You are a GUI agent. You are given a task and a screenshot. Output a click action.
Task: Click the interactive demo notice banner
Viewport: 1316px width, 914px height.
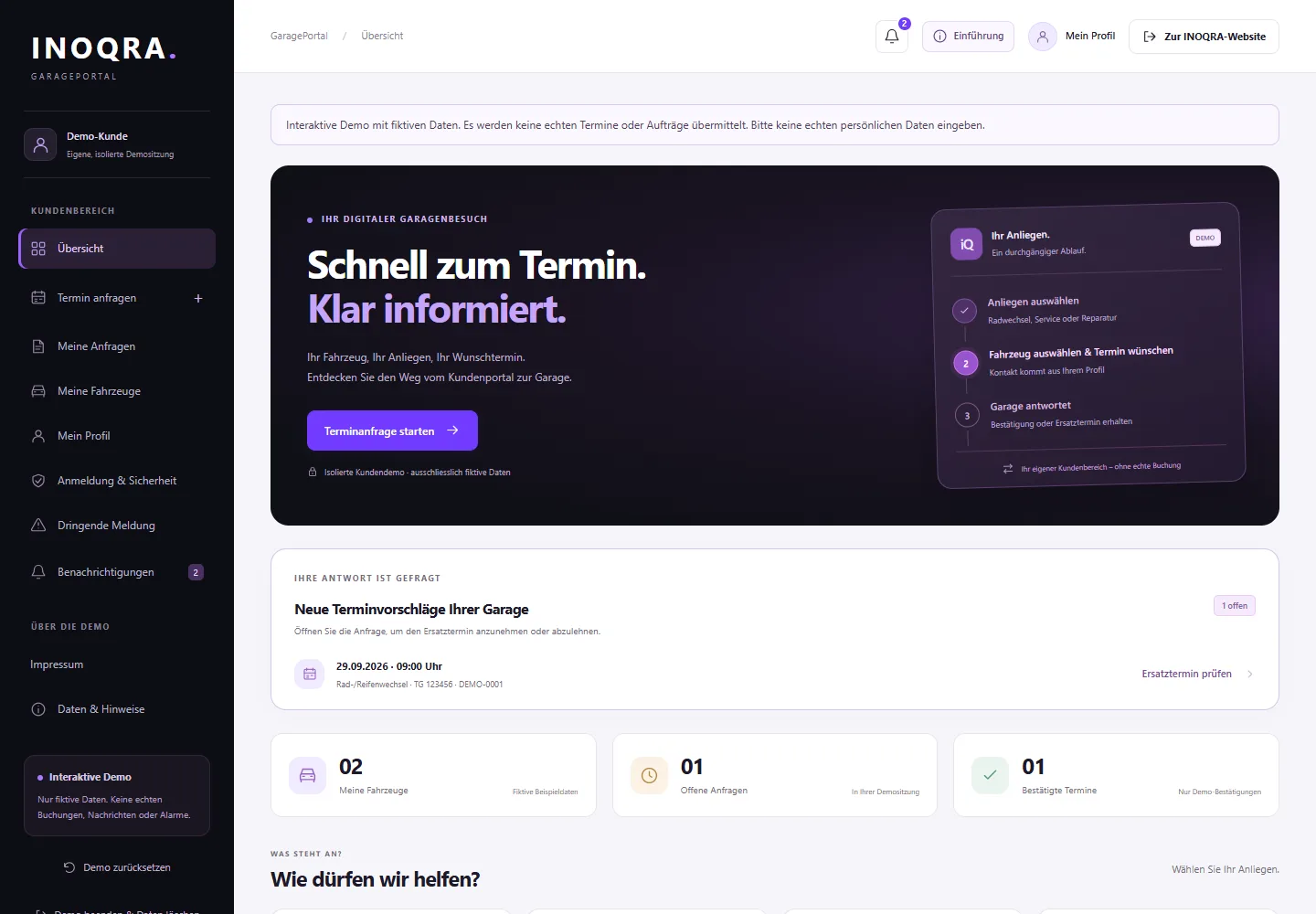(775, 125)
